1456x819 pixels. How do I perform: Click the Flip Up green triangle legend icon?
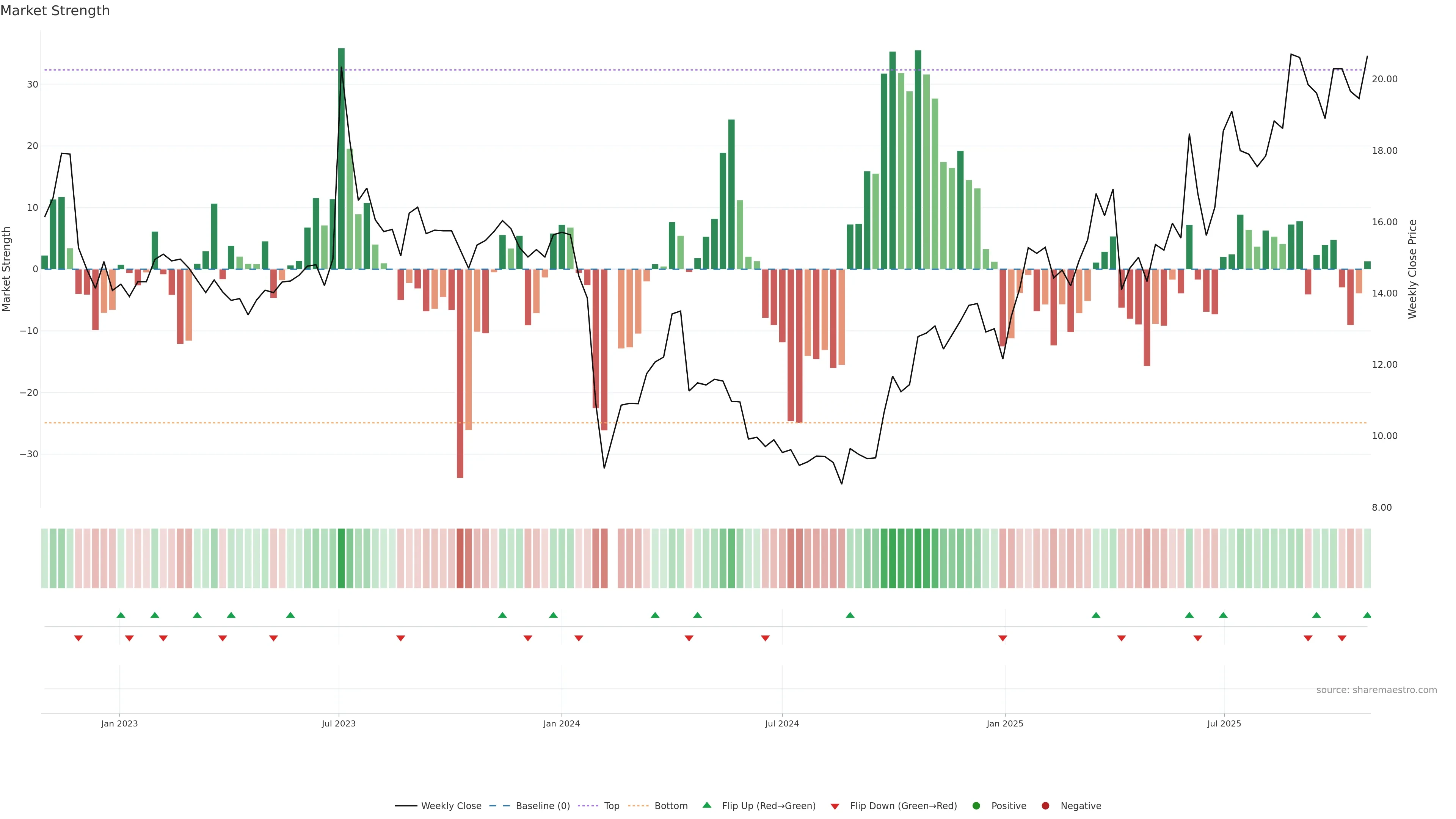[x=706, y=805]
